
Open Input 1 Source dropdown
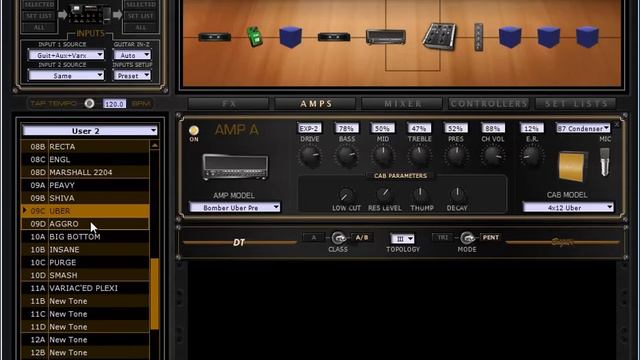pos(66,55)
